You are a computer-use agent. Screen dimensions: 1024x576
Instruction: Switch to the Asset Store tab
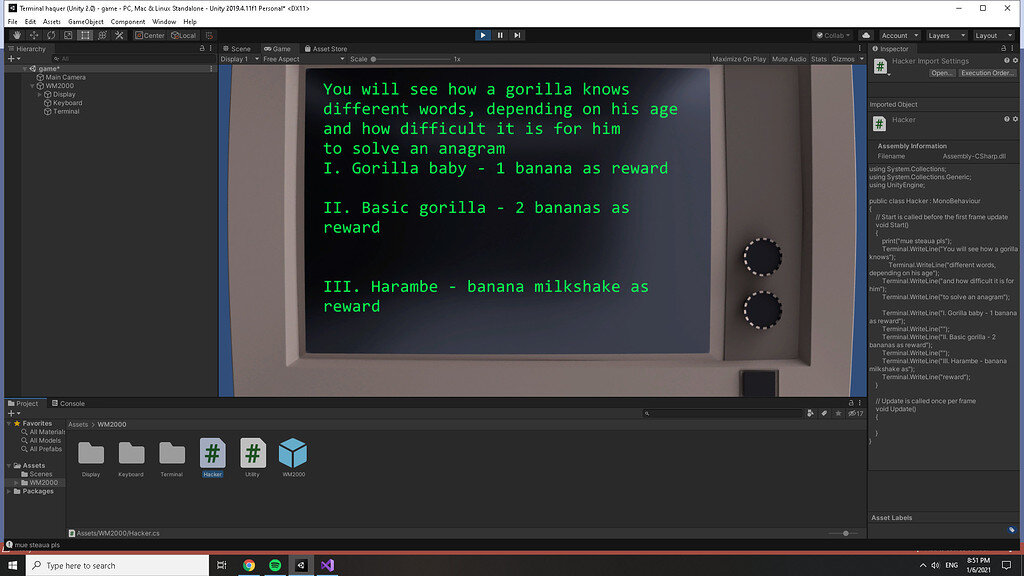(325, 48)
